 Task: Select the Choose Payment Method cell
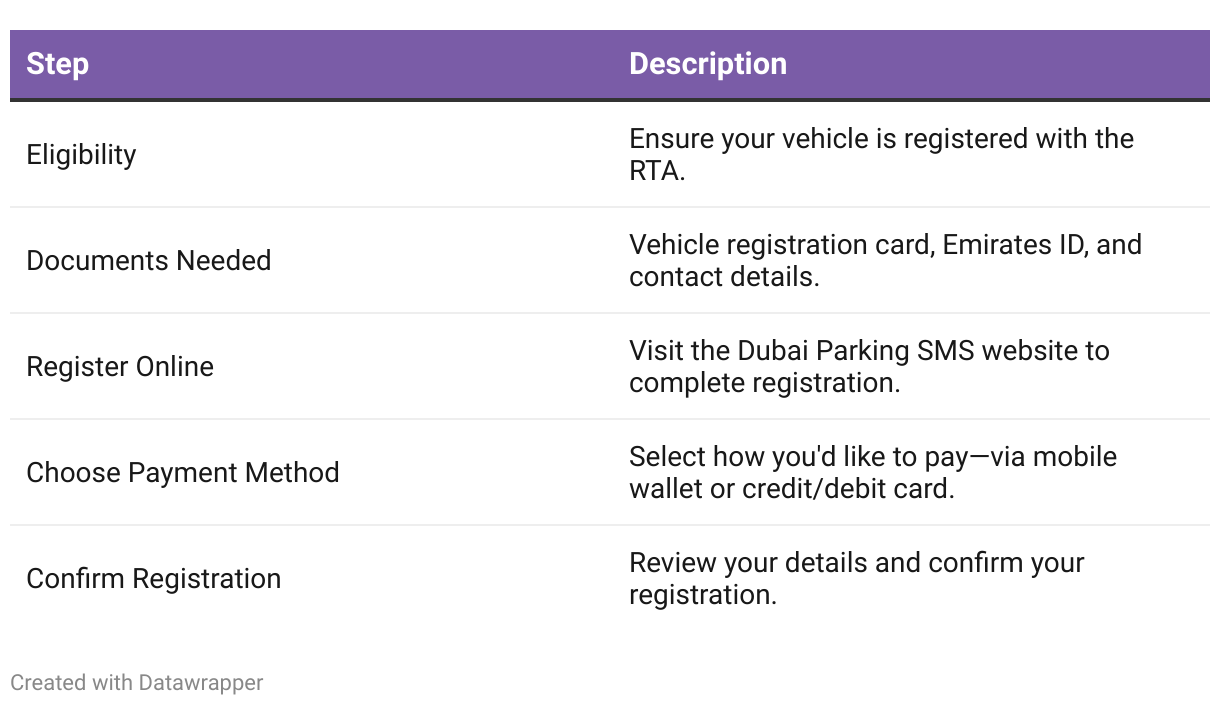tap(183, 473)
